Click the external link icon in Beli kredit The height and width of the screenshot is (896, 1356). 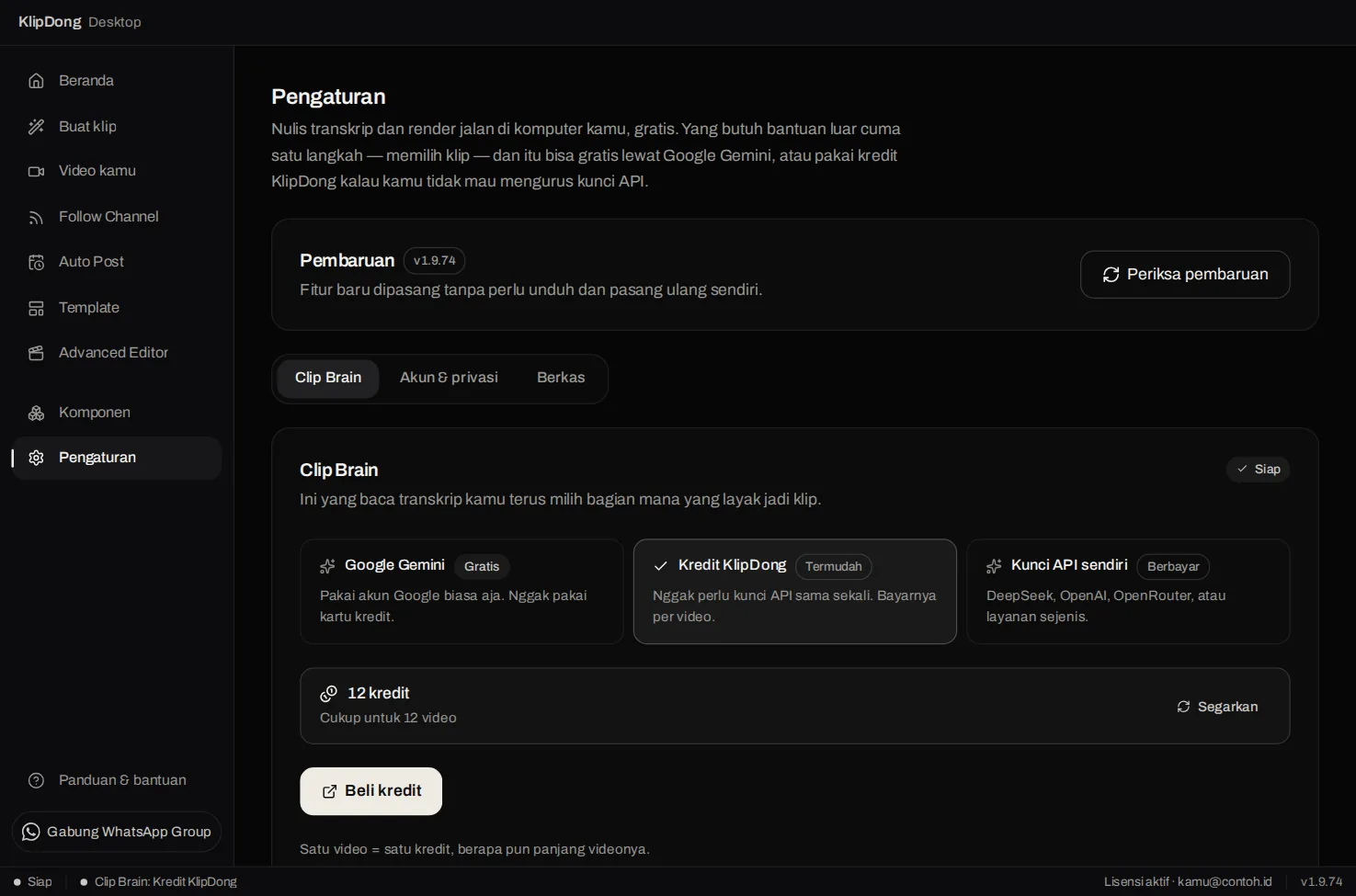tap(329, 791)
